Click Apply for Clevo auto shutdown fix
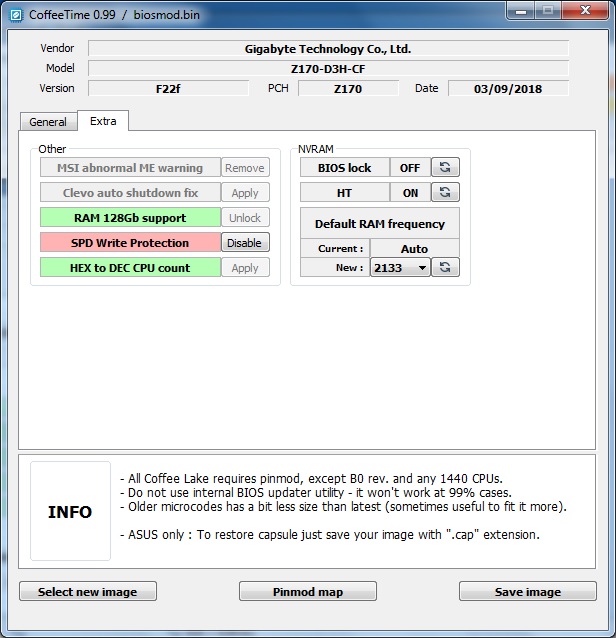Screen dimensions: 616x638 coord(245,192)
